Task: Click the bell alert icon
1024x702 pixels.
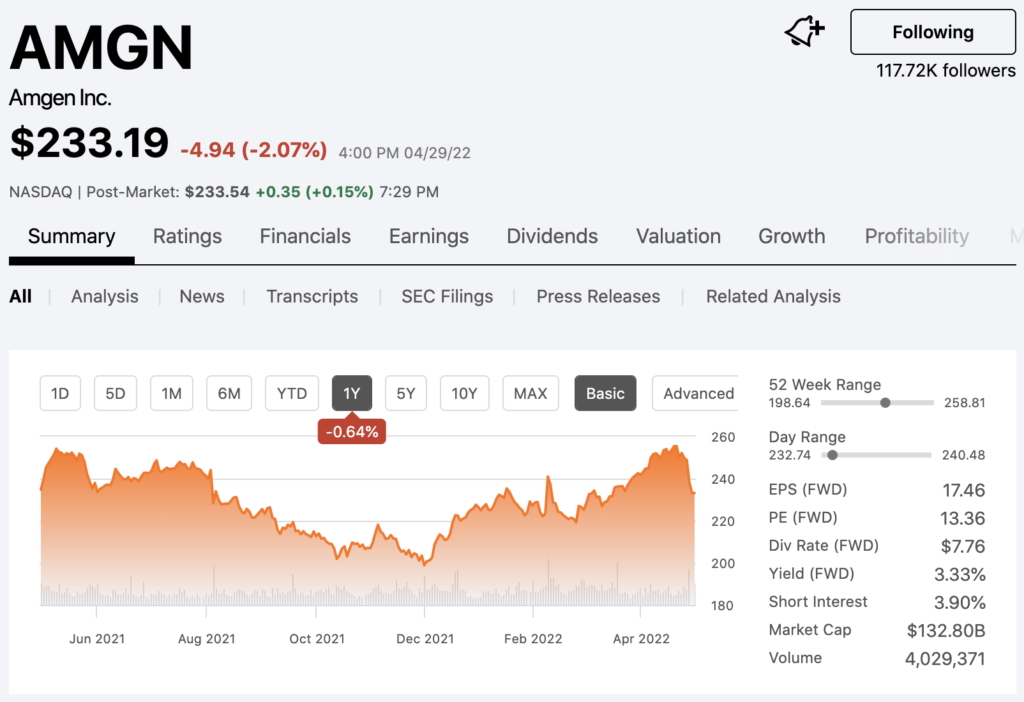Action: tap(805, 31)
